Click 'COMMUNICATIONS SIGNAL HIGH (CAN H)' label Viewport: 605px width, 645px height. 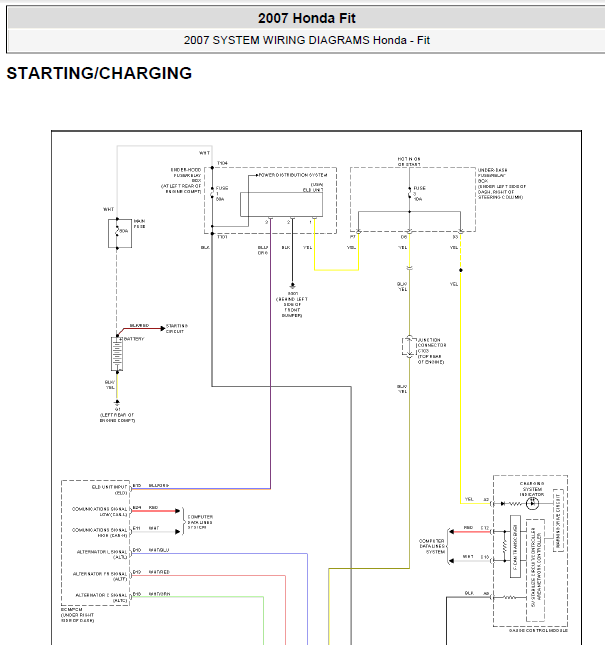click(x=100, y=533)
